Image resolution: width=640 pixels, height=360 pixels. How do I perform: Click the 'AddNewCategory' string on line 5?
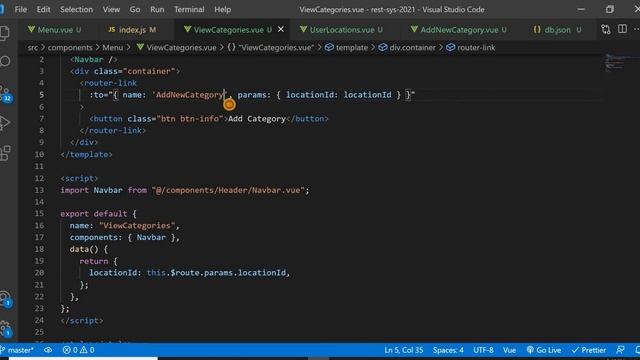[189, 95]
